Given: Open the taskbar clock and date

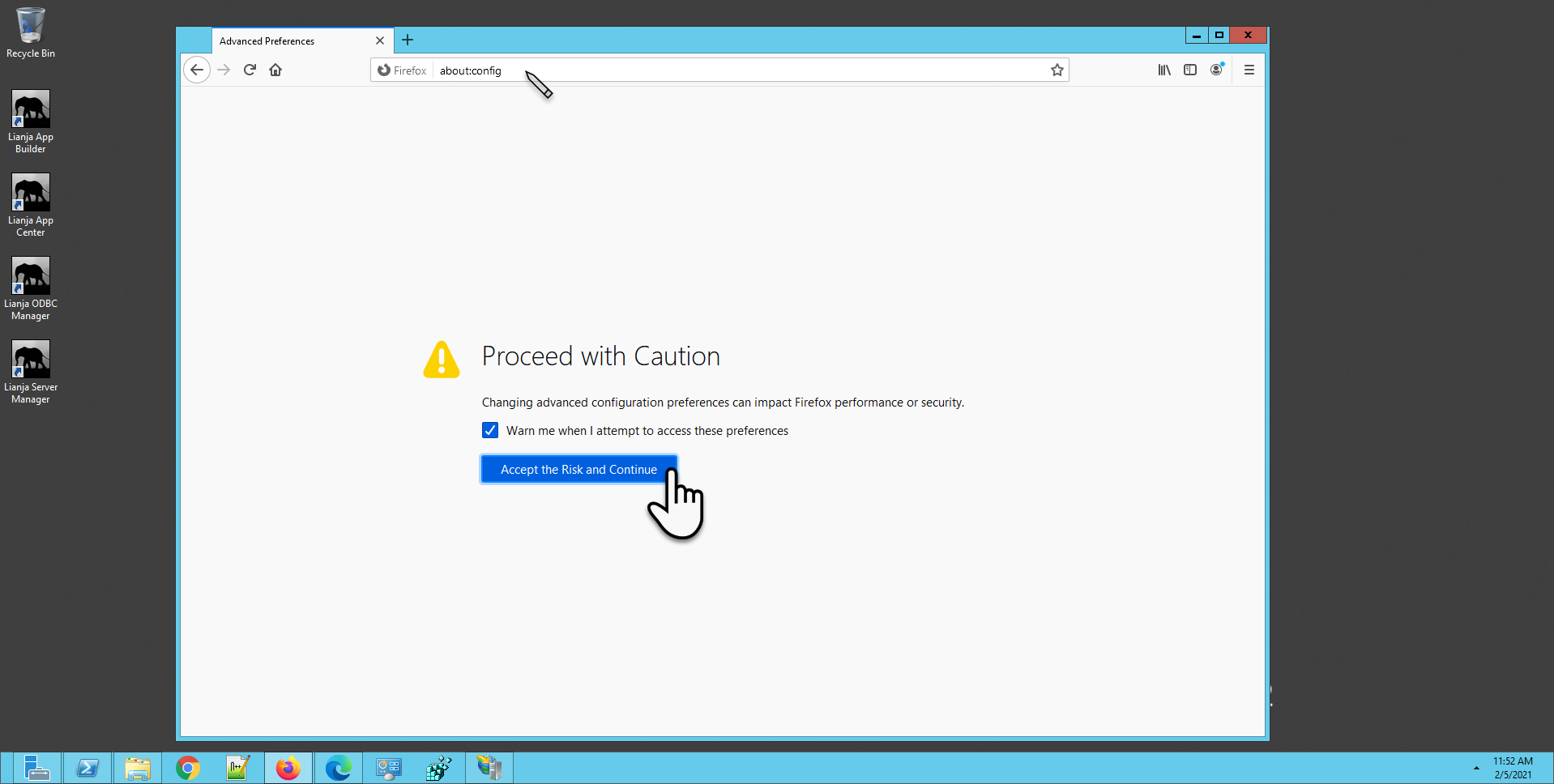Looking at the screenshot, I should tap(1513, 768).
